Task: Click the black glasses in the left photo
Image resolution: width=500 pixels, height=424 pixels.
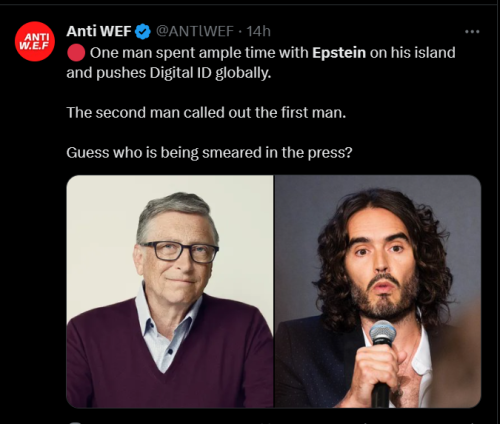Action: 180,252
